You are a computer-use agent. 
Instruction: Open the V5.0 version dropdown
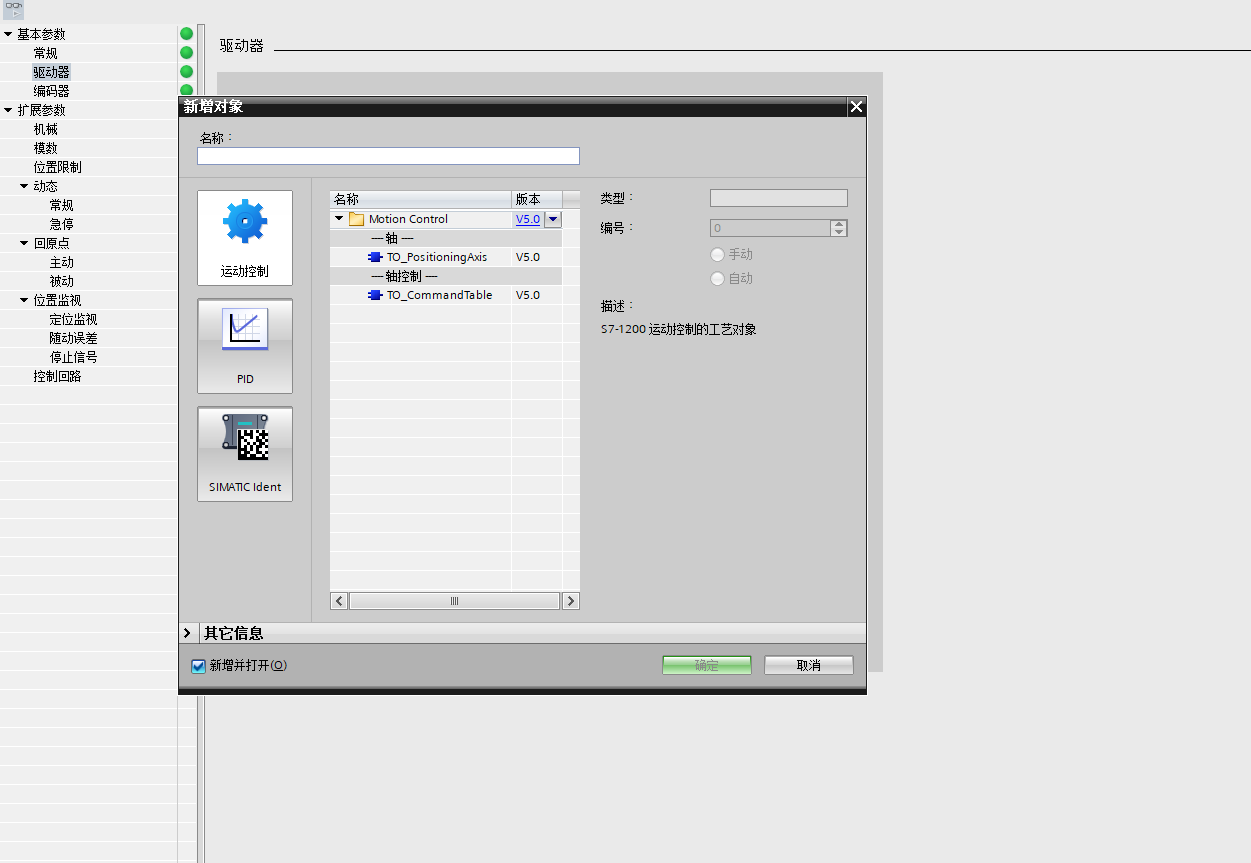coord(553,219)
